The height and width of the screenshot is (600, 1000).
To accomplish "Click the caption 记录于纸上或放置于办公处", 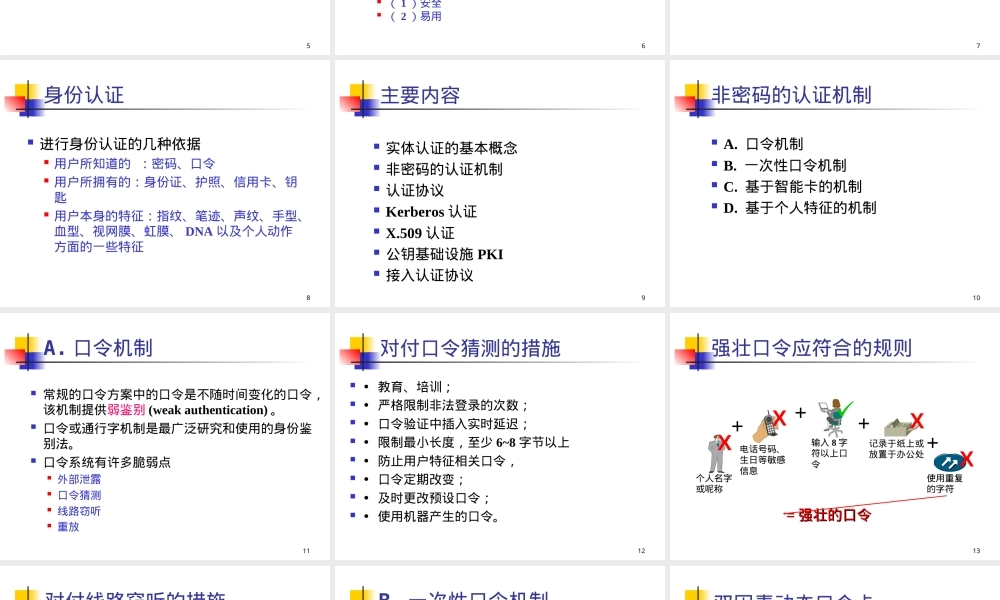I will (x=896, y=449).
